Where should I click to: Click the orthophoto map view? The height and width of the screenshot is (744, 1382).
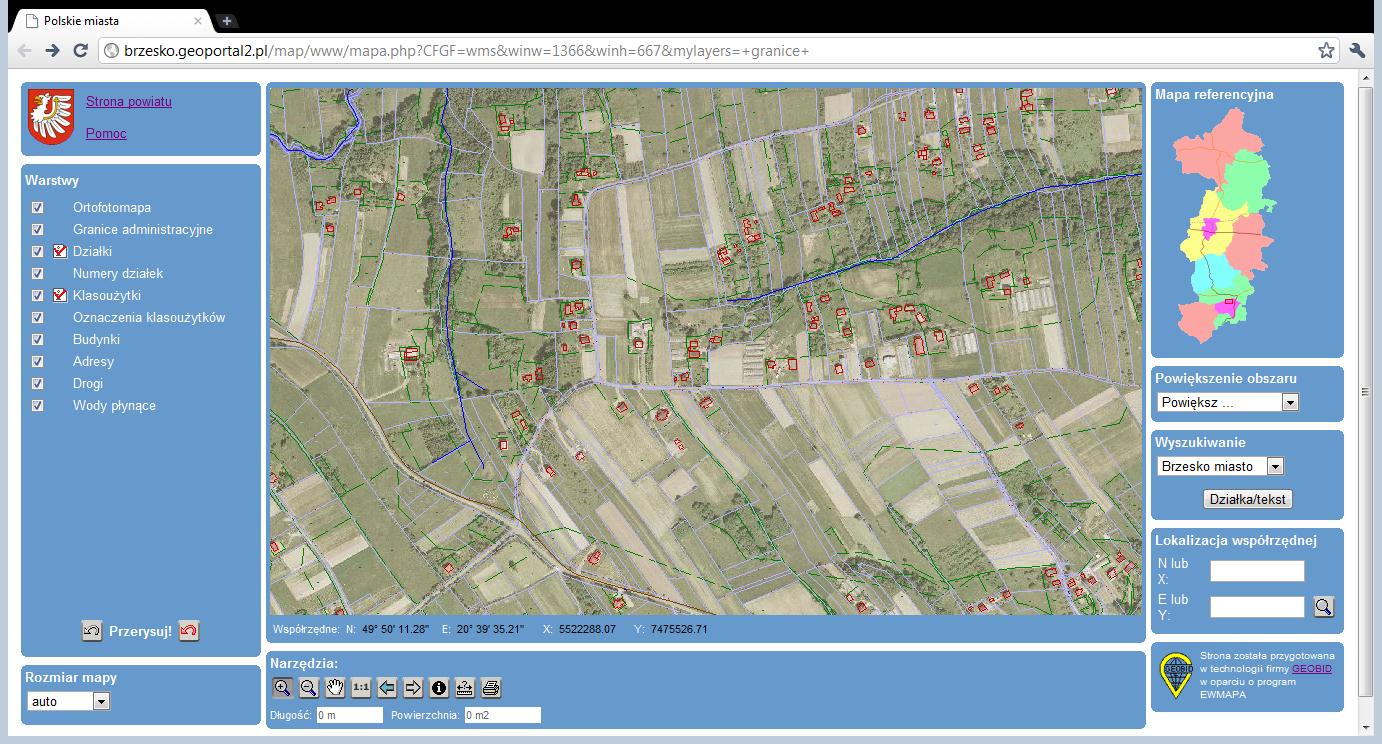(705, 351)
